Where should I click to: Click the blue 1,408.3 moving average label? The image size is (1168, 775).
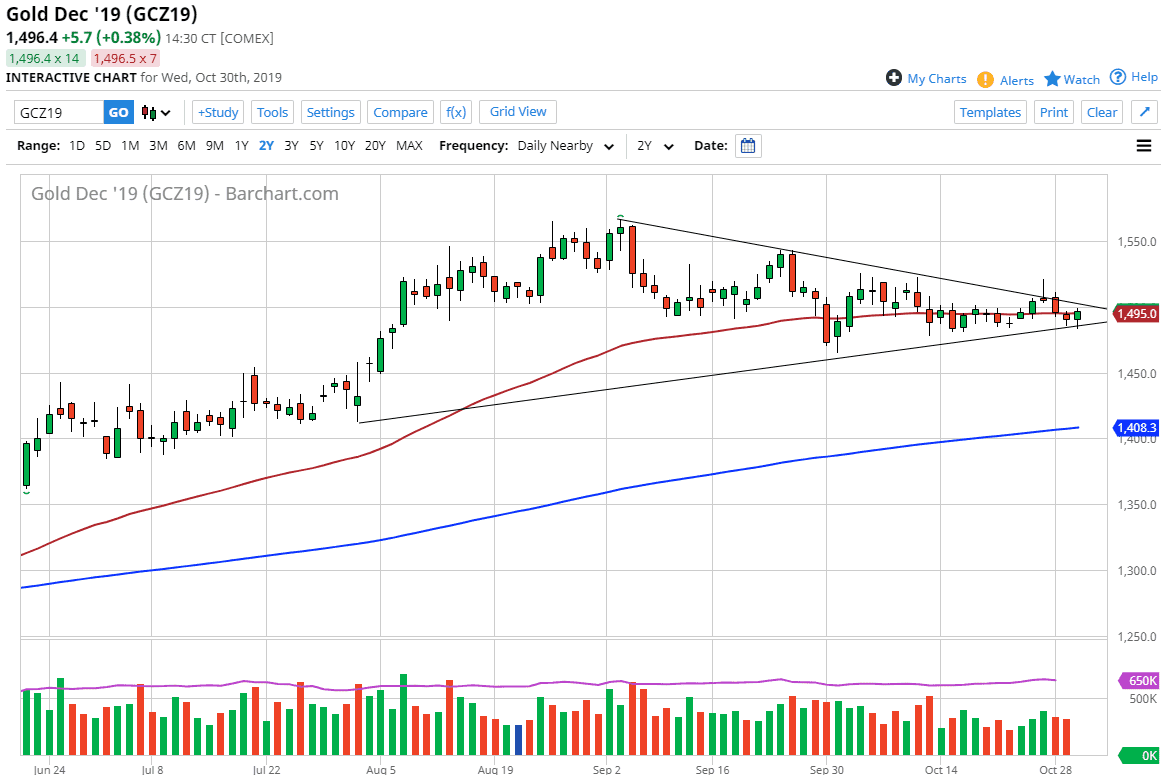(1134, 428)
